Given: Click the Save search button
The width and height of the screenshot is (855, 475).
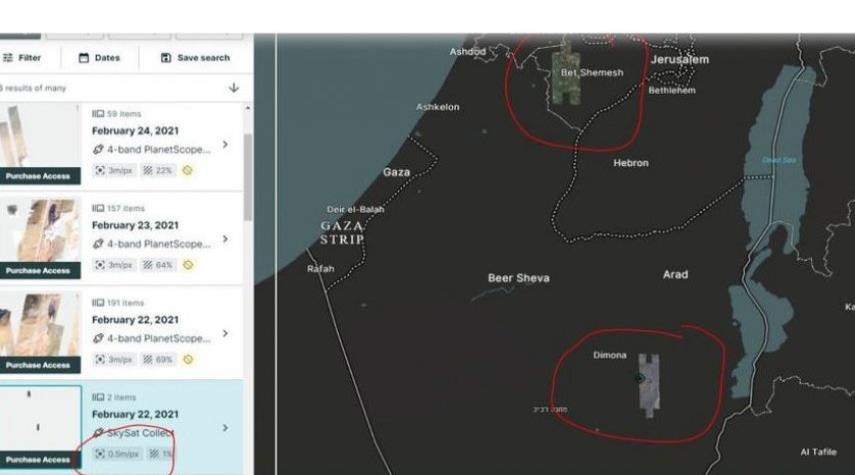Looking at the screenshot, I should tap(195, 58).
